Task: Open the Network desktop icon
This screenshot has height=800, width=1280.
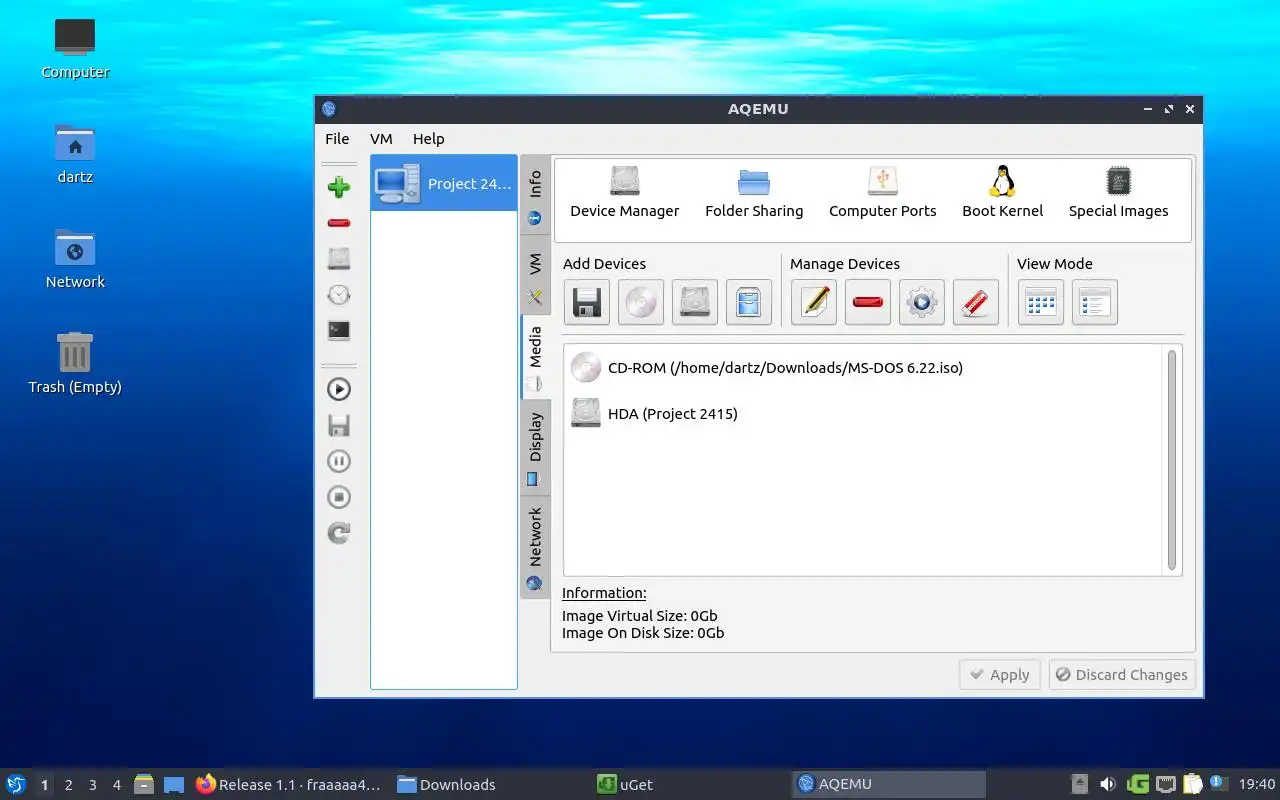Action: 75,259
